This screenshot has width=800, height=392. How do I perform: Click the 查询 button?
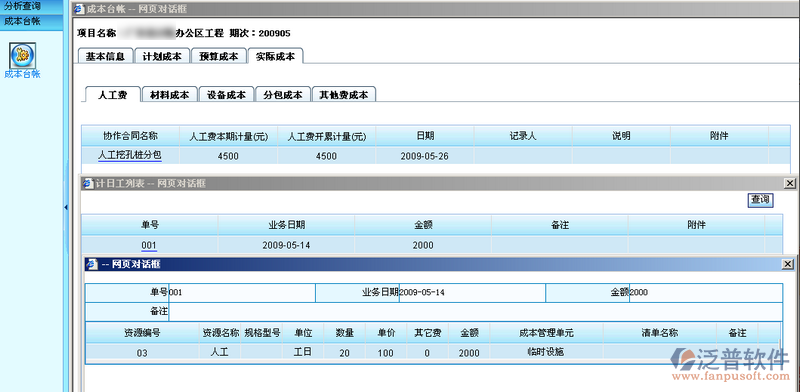pyautogui.click(x=760, y=200)
